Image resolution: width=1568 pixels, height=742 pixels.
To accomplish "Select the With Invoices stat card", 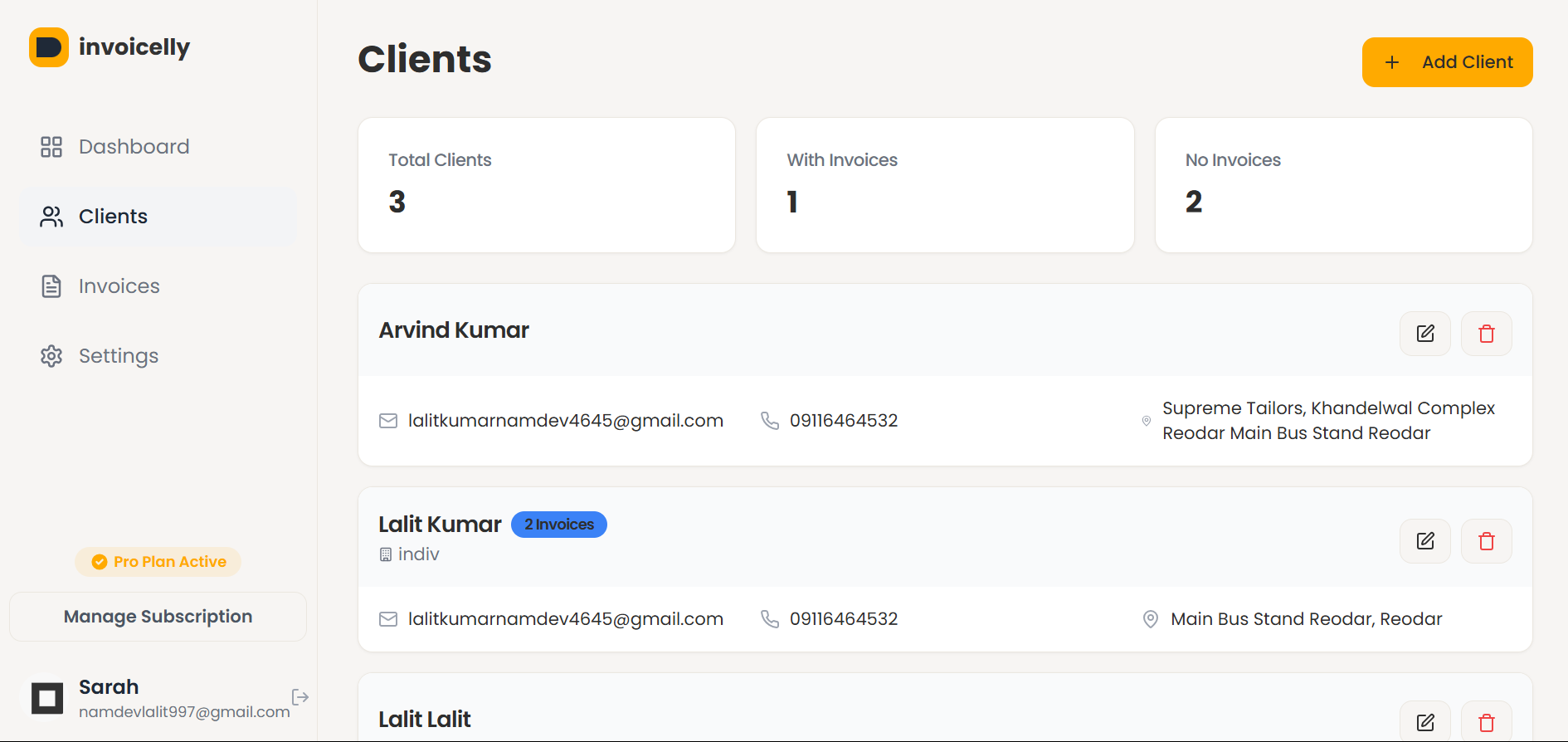I will click(944, 185).
